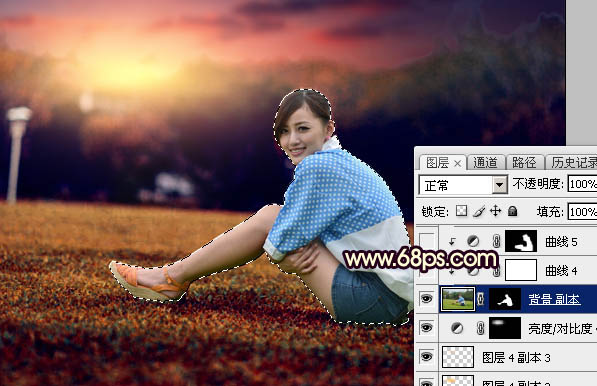Select the 背景 副本 layer mask thumbnail
Screen dimensions: 597x386
pos(505,299)
